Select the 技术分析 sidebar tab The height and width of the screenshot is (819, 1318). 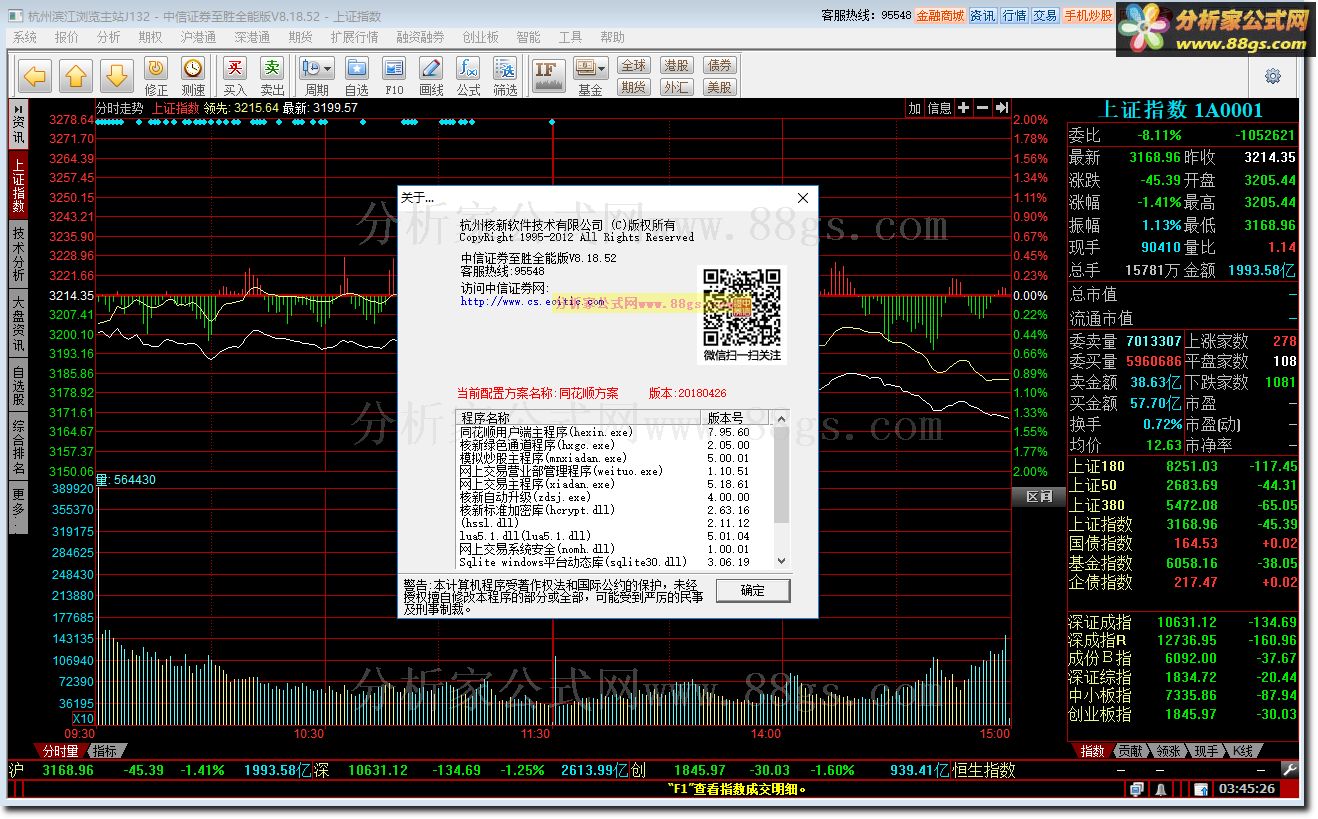(x=18, y=252)
